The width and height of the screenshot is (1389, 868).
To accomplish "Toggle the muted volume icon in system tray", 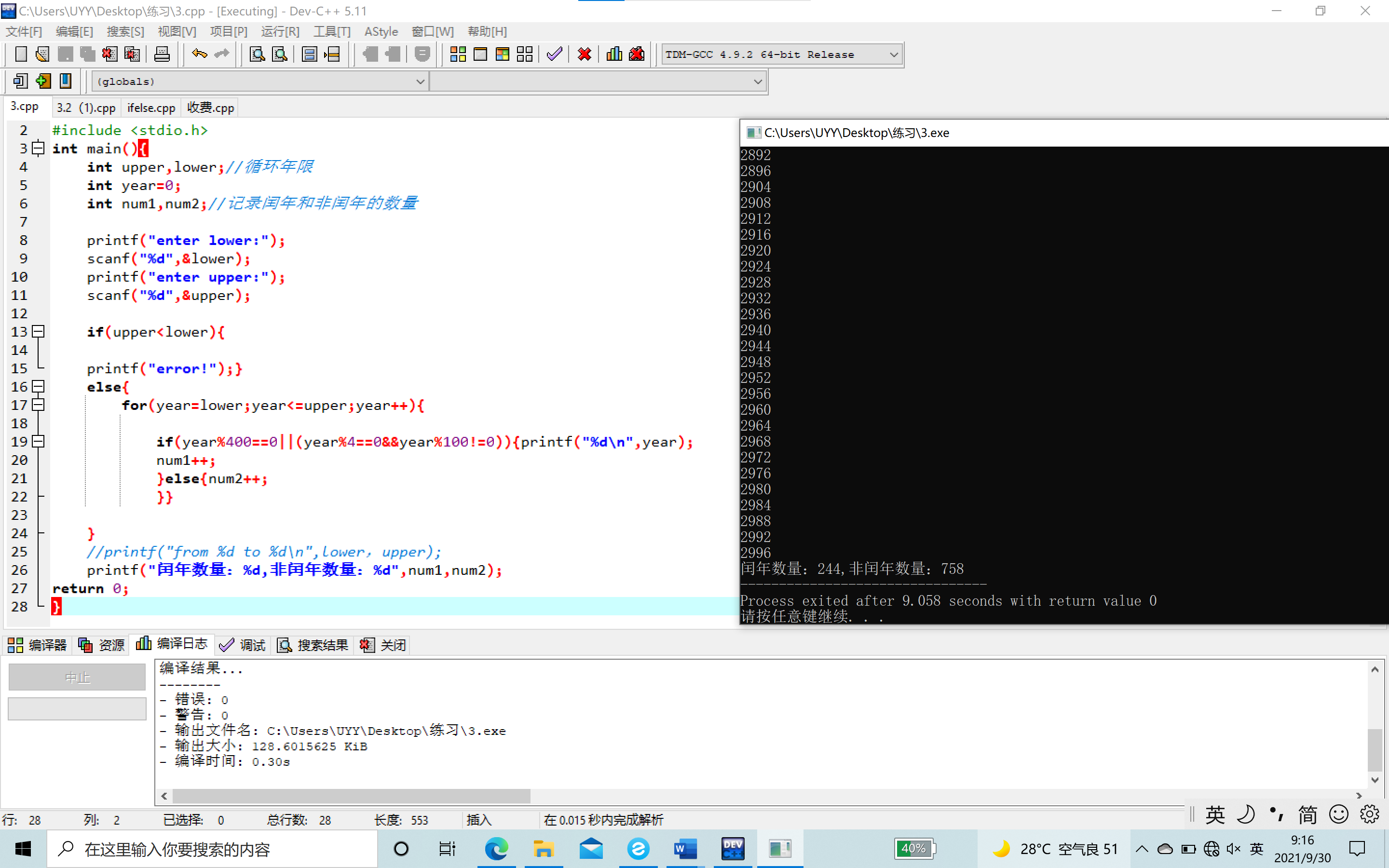I will point(1233,849).
